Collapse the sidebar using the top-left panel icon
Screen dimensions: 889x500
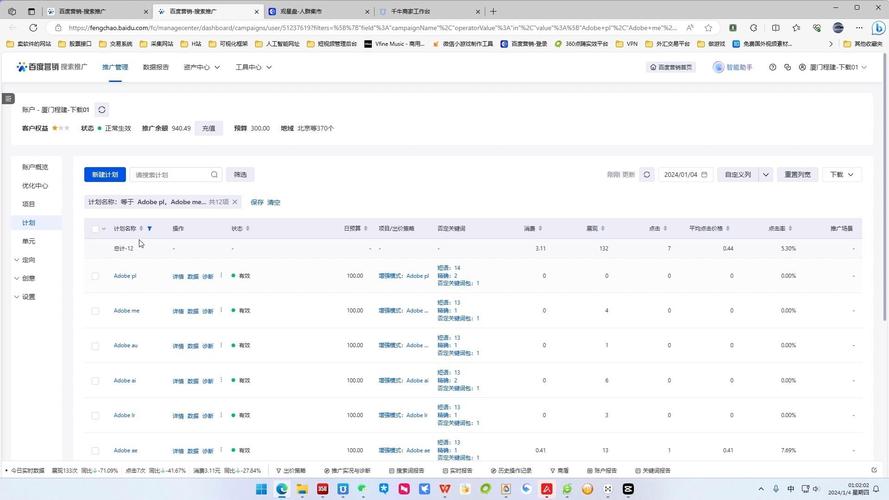[x=8, y=99]
